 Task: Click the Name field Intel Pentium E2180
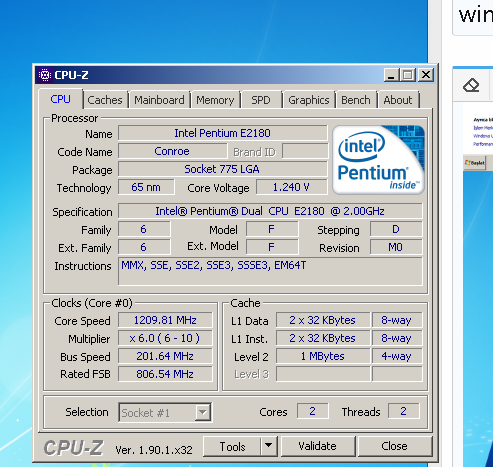coord(222,133)
